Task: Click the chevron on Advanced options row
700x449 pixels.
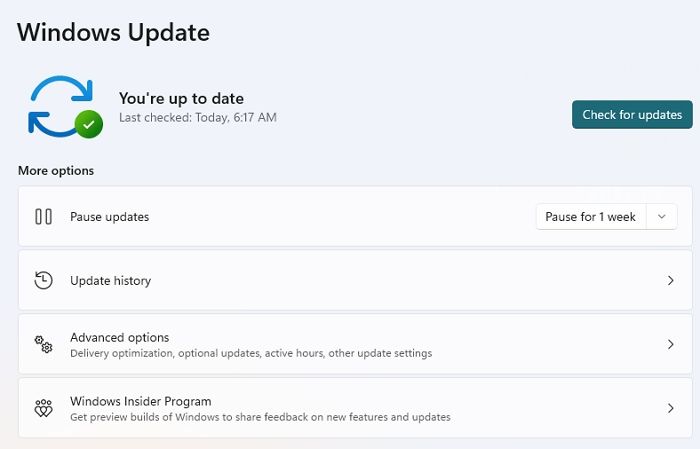Action: 671,344
